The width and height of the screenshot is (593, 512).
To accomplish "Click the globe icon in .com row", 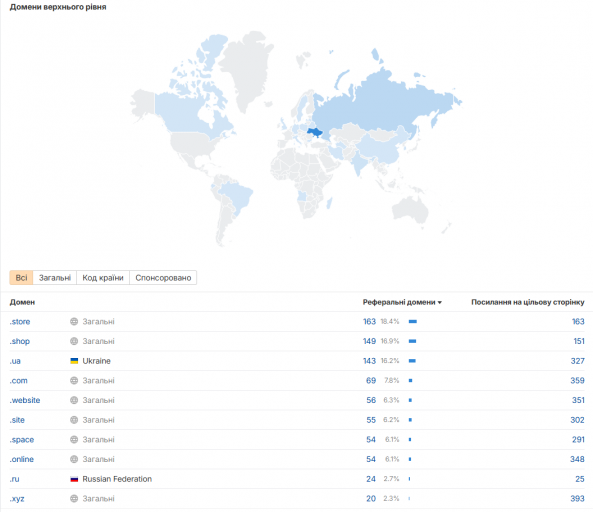I will (x=74, y=380).
